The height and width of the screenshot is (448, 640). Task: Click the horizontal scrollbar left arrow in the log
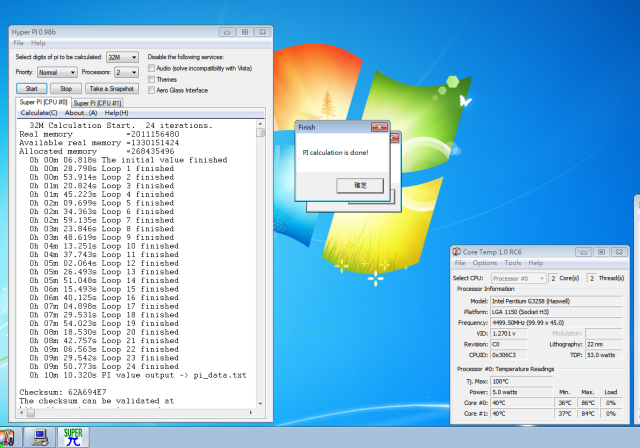[22, 413]
